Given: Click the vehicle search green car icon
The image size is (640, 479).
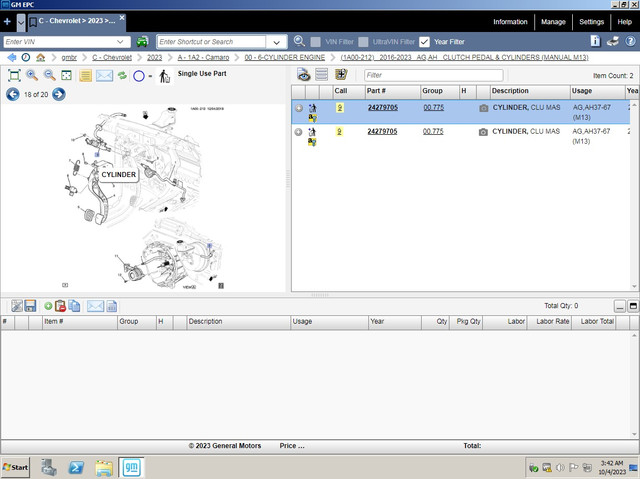Looking at the screenshot, I should (142, 42).
